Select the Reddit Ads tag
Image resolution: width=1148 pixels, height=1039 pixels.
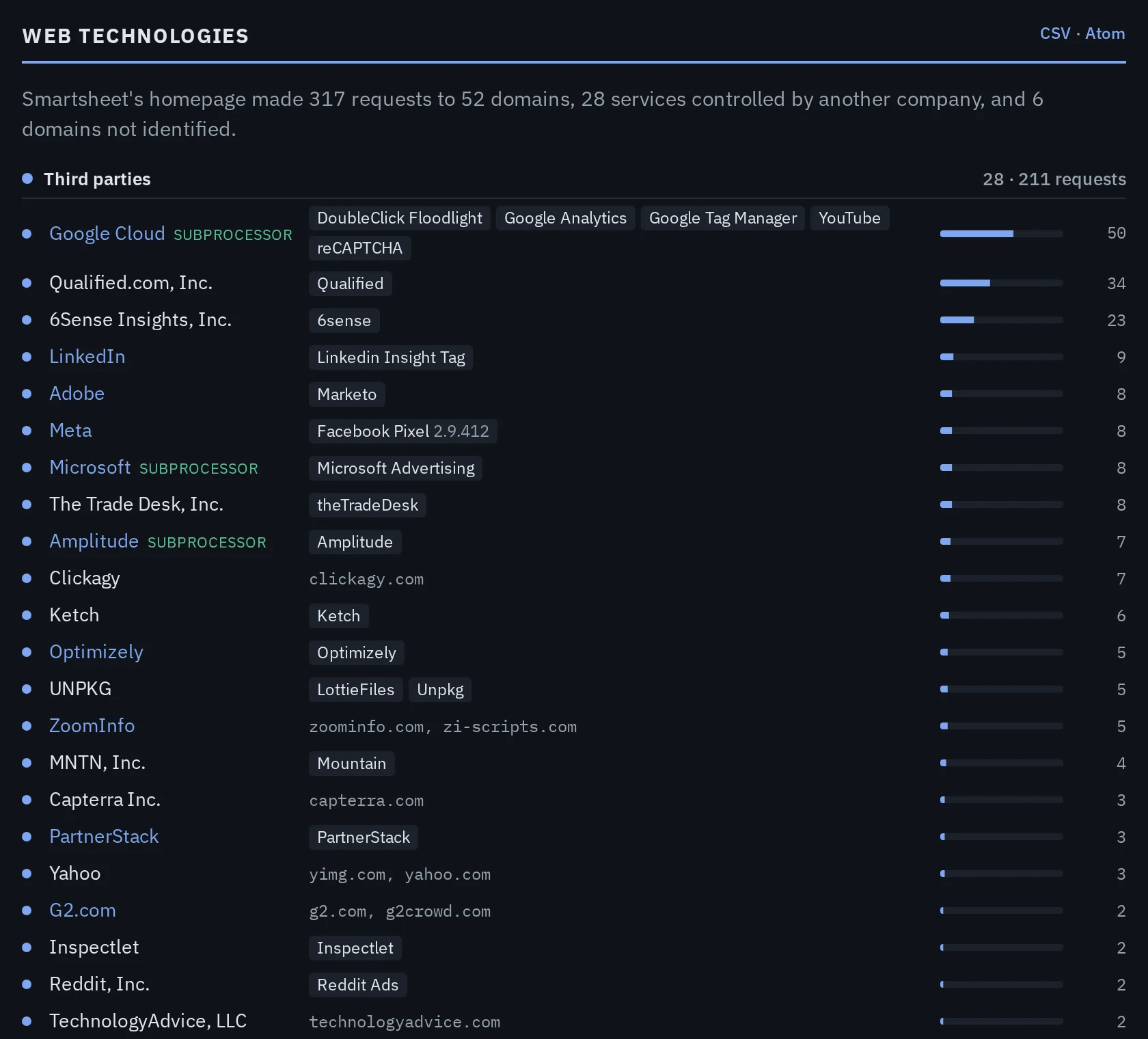point(358,985)
